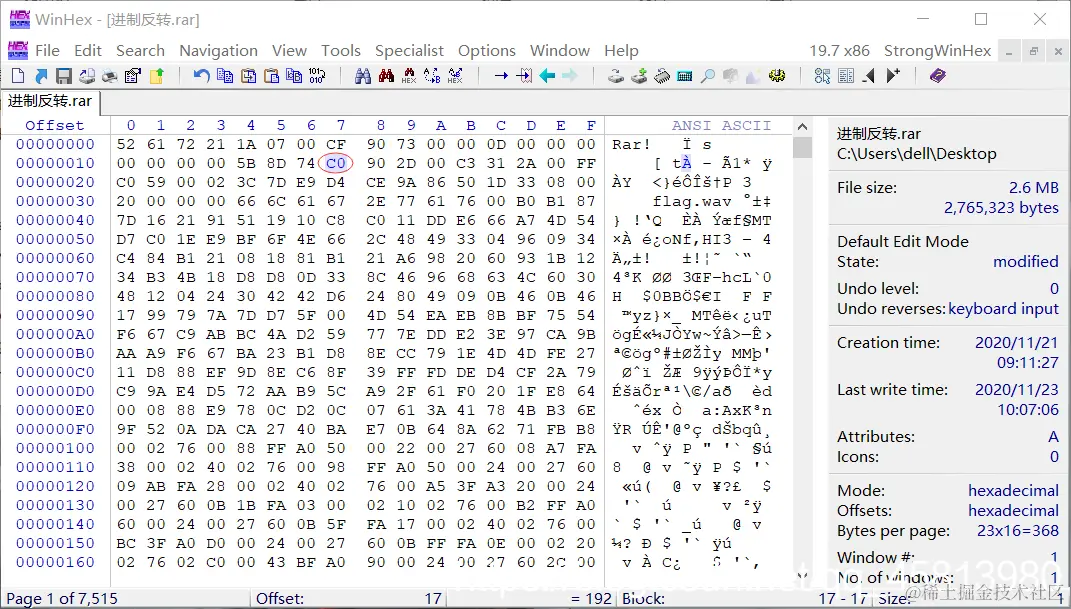Click the Offset column header
1071x609 pixels.
click(x=55, y=125)
